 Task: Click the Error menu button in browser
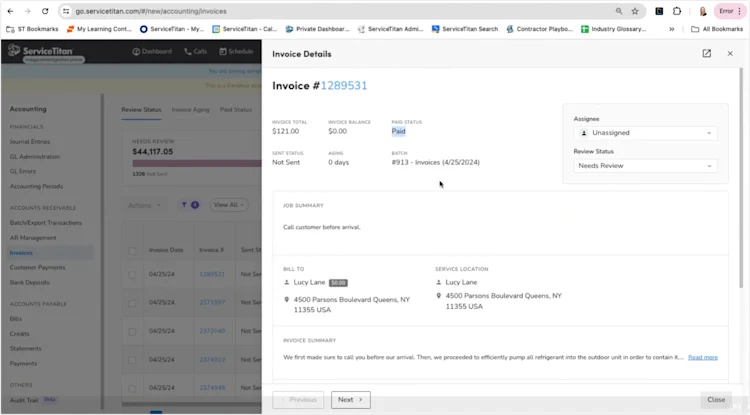click(x=730, y=11)
